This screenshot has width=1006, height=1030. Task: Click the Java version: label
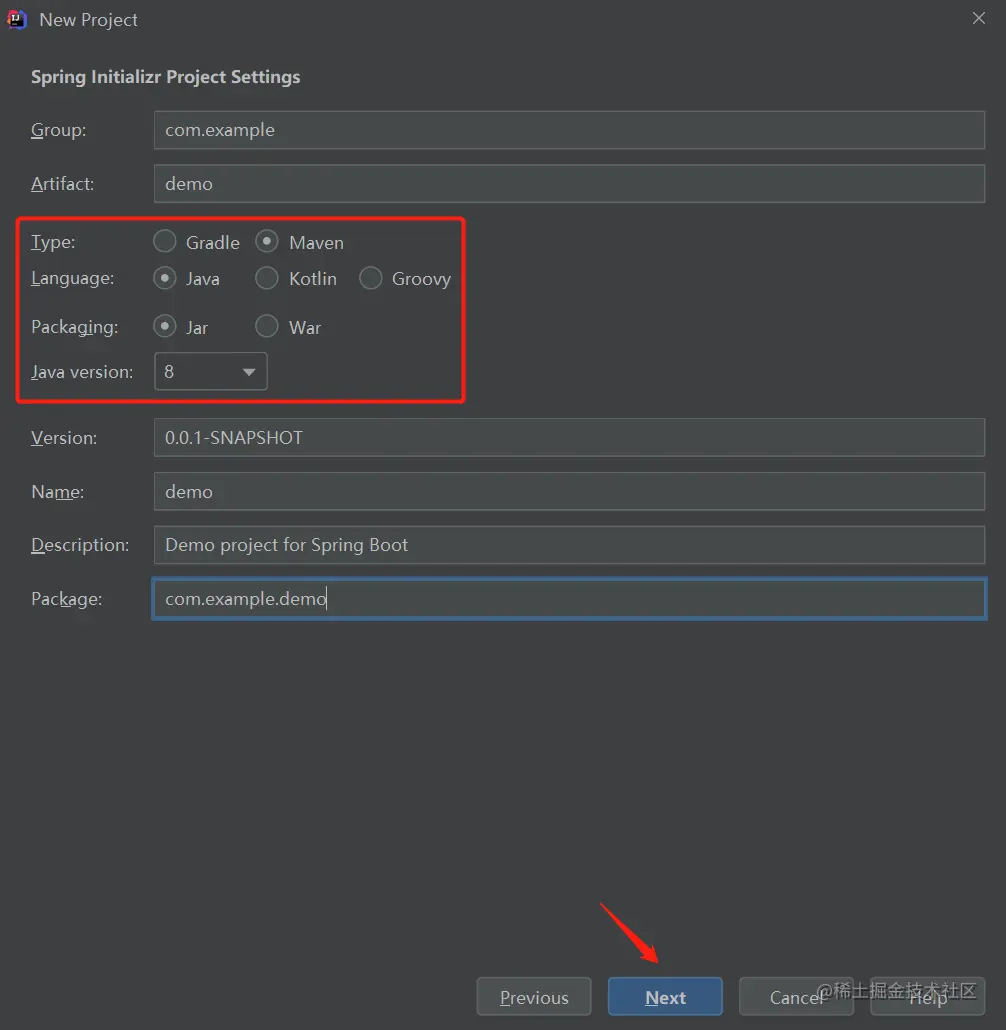(82, 372)
